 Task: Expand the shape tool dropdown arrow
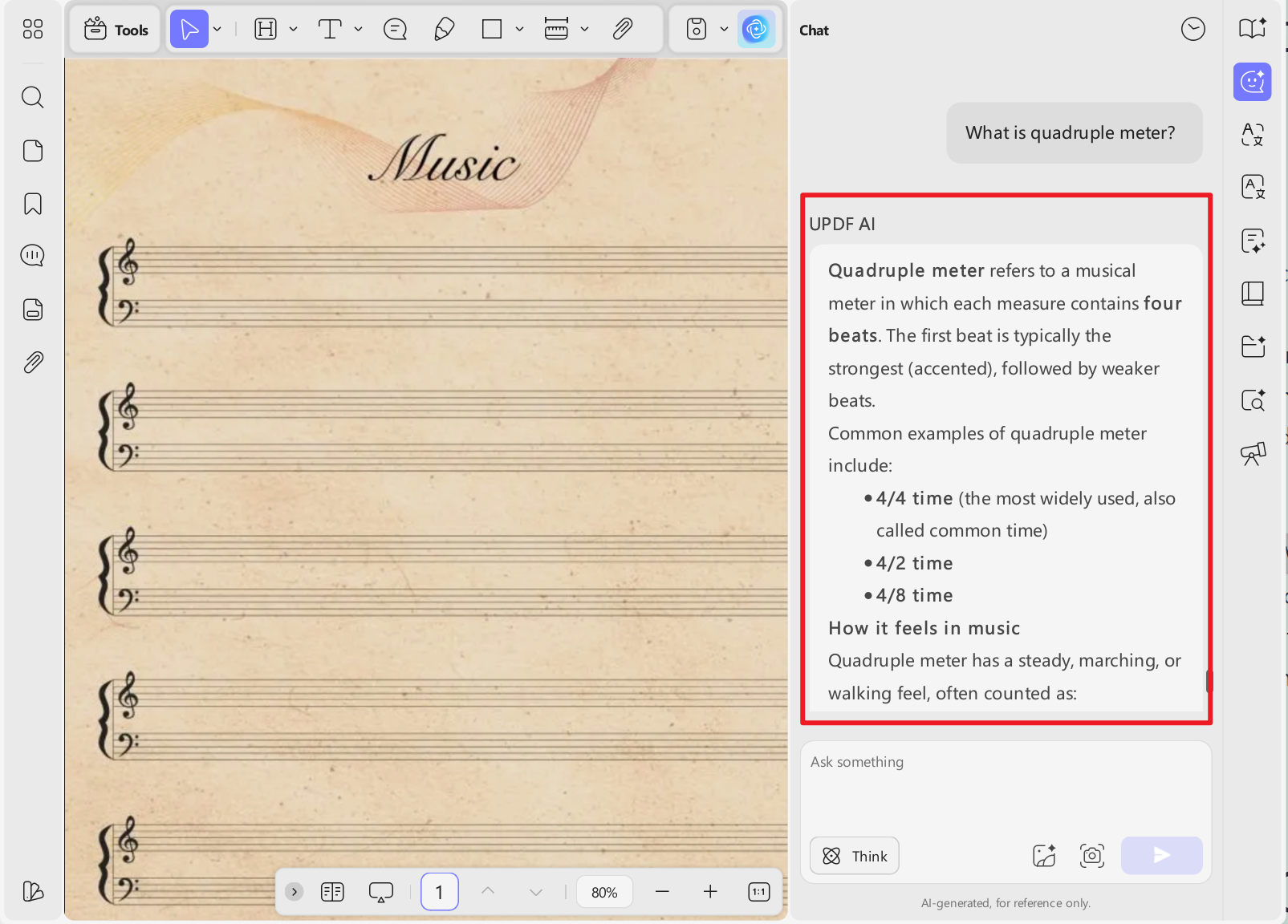(519, 30)
